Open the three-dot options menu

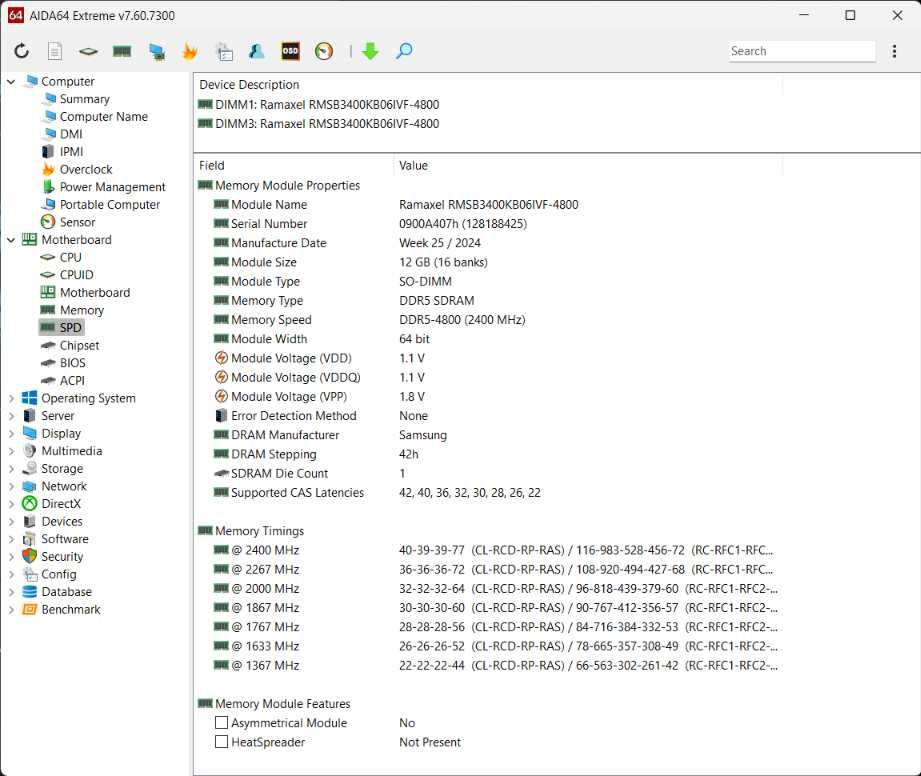pyautogui.click(x=894, y=51)
